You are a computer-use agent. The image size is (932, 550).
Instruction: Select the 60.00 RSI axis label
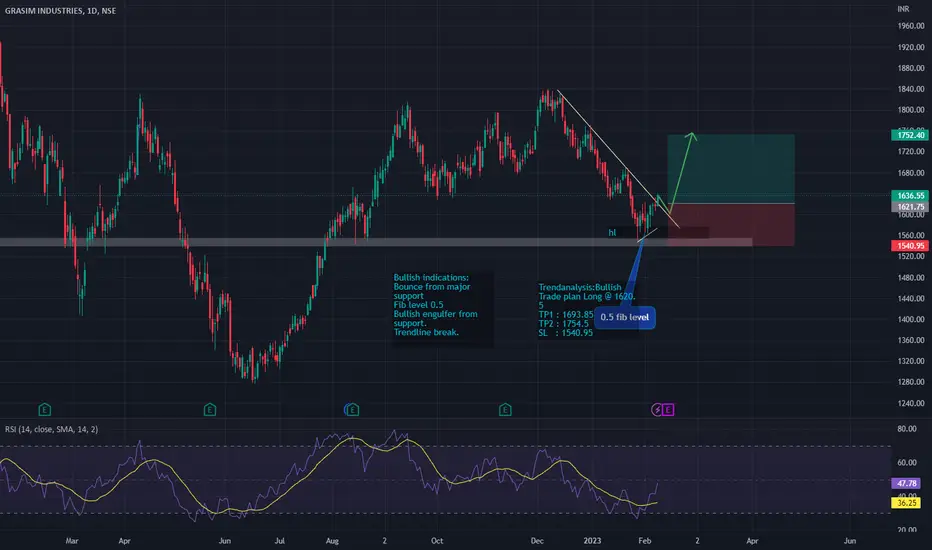[x=906, y=463]
